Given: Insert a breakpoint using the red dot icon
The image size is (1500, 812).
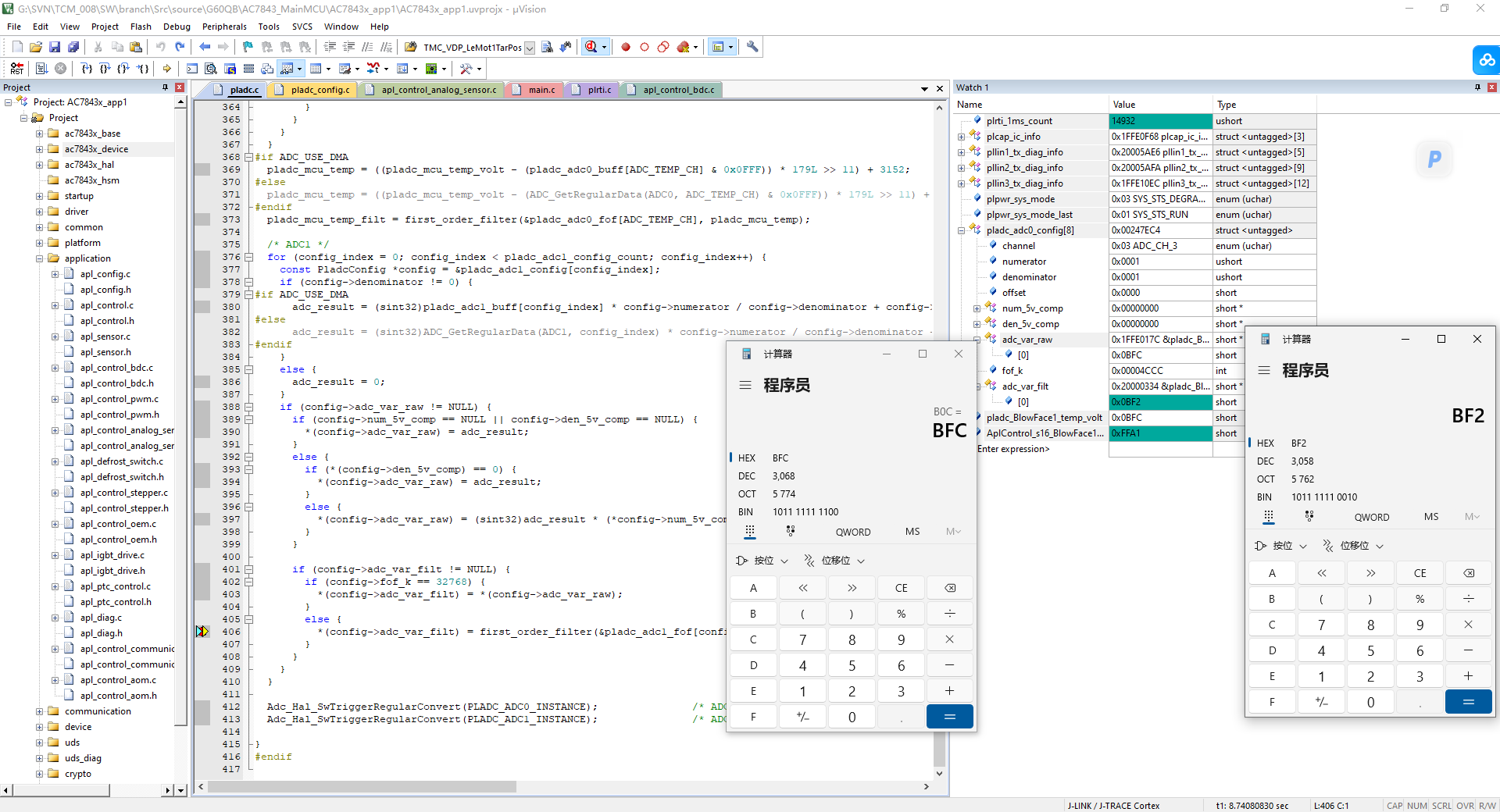Looking at the screenshot, I should (x=626, y=47).
